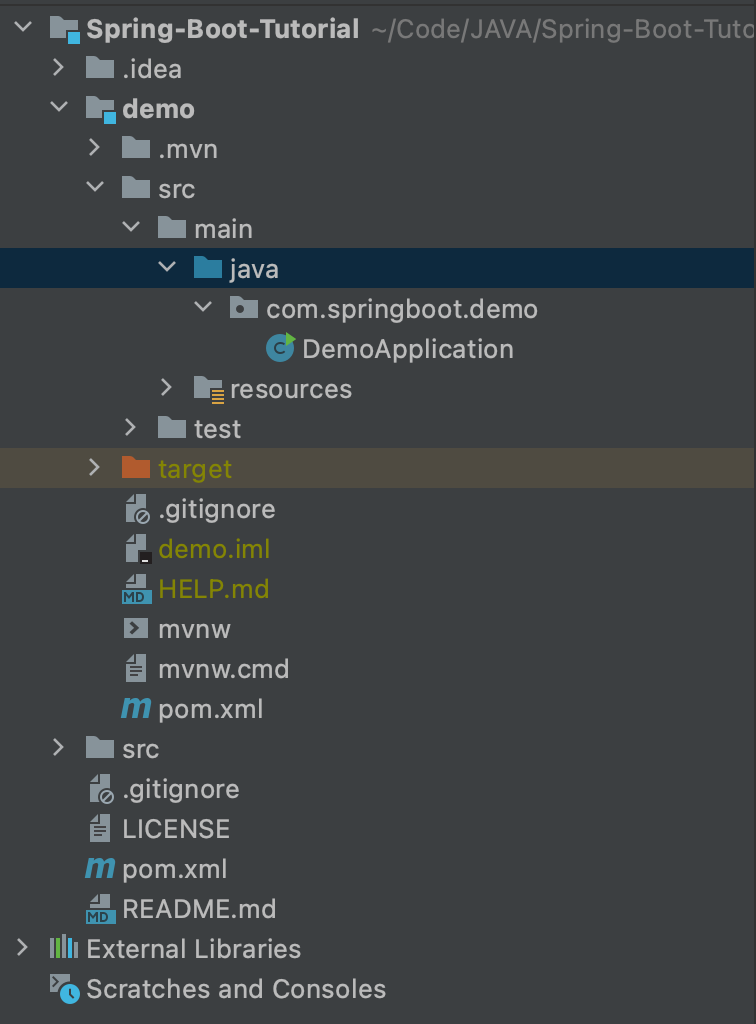Select the test label

(x=217, y=429)
